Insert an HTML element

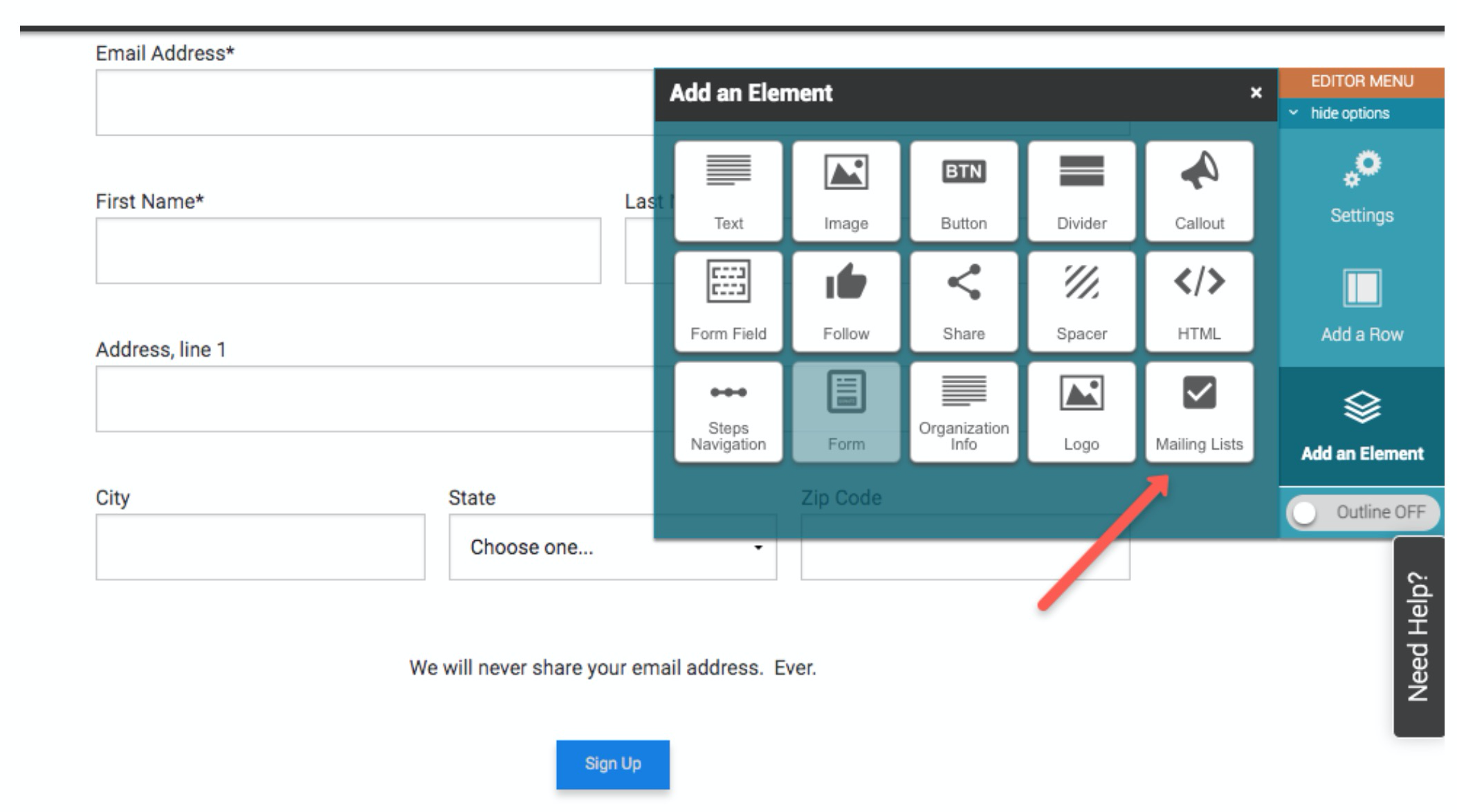click(1199, 302)
